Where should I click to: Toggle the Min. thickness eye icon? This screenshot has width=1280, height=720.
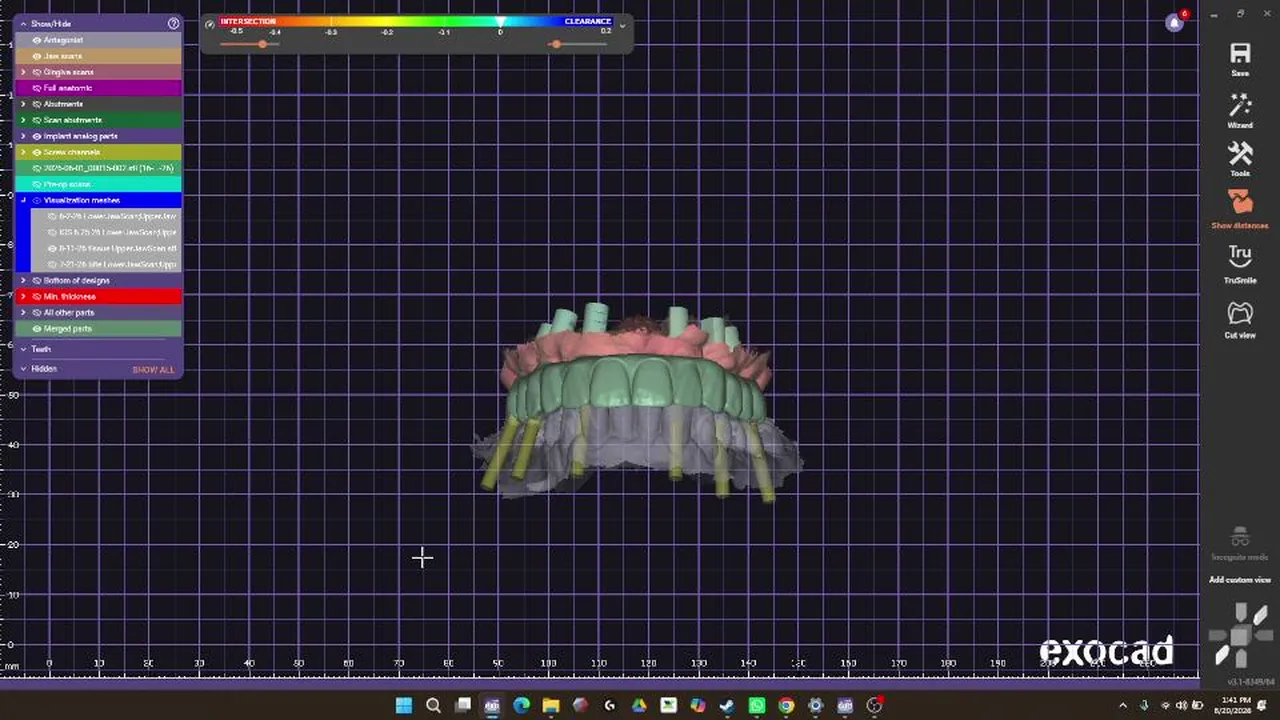(37, 296)
